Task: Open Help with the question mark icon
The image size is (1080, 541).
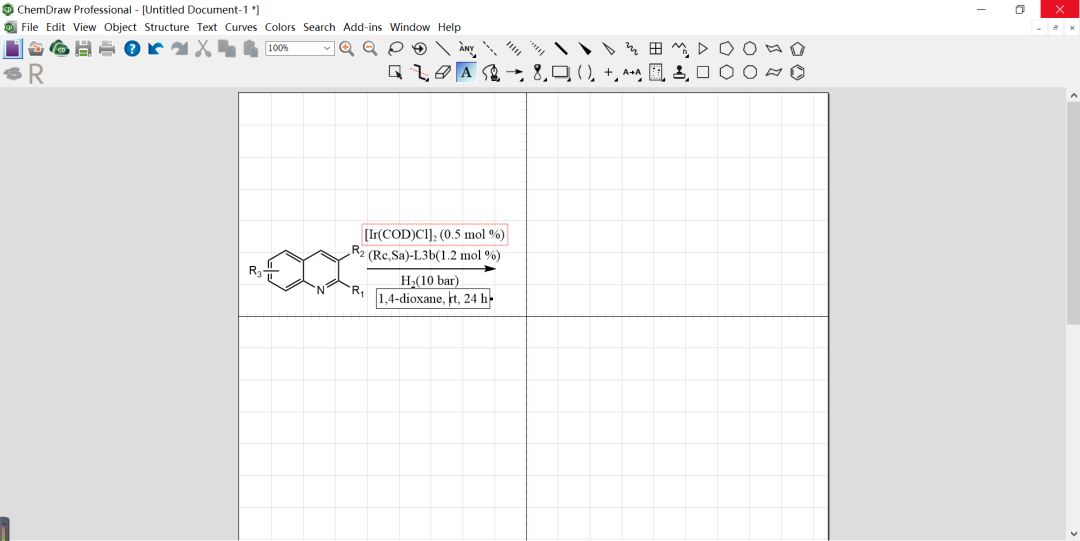Action: click(x=132, y=48)
